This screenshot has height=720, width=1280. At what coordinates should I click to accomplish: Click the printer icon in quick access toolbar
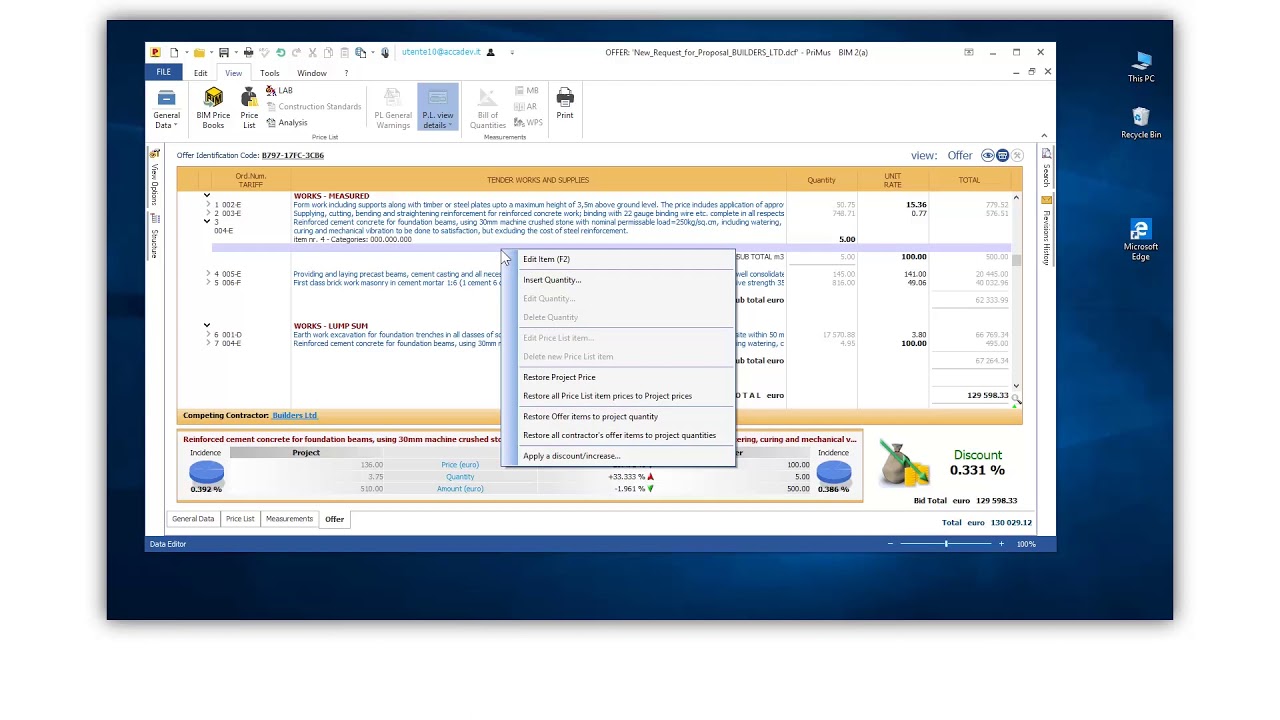click(248, 52)
